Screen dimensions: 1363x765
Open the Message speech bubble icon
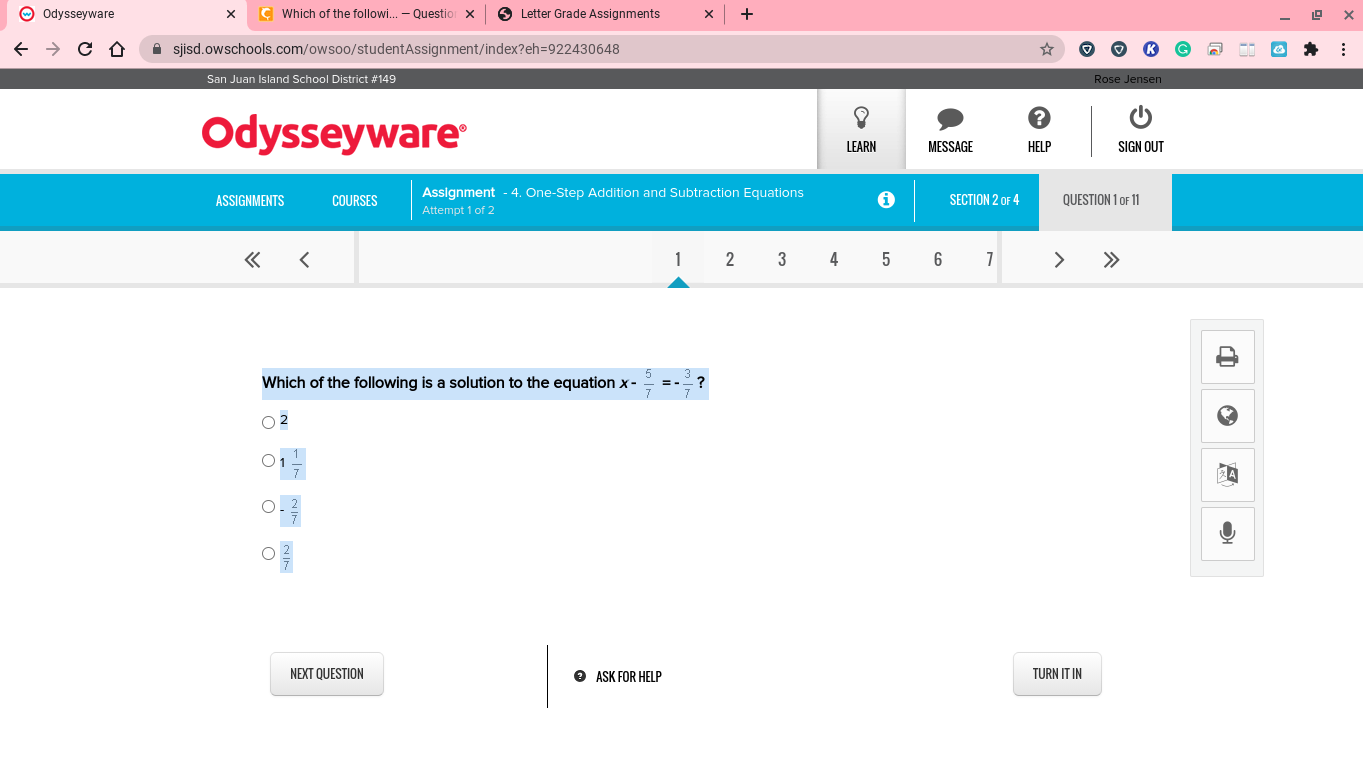[x=950, y=119]
